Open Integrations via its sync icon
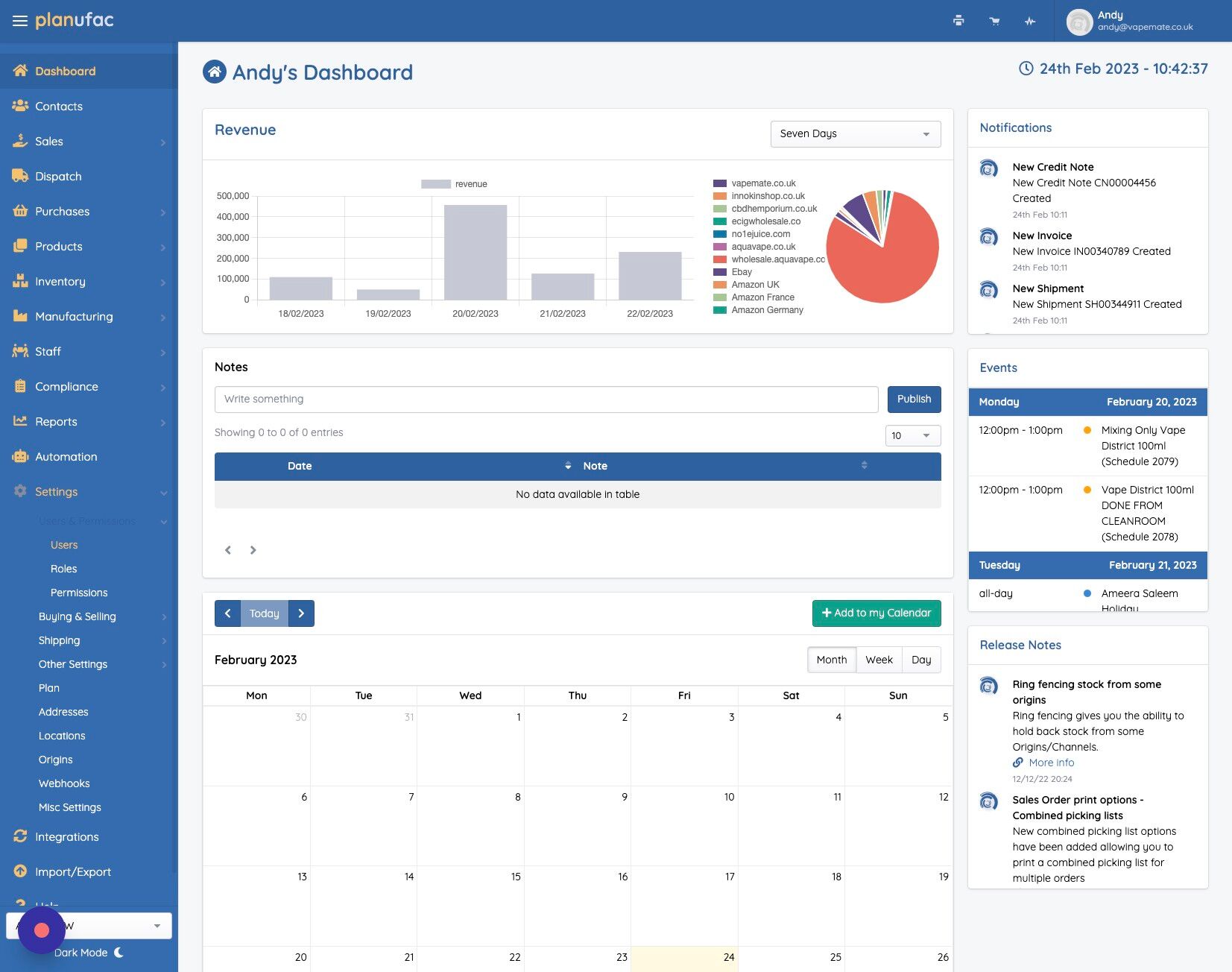 click(x=20, y=836)
